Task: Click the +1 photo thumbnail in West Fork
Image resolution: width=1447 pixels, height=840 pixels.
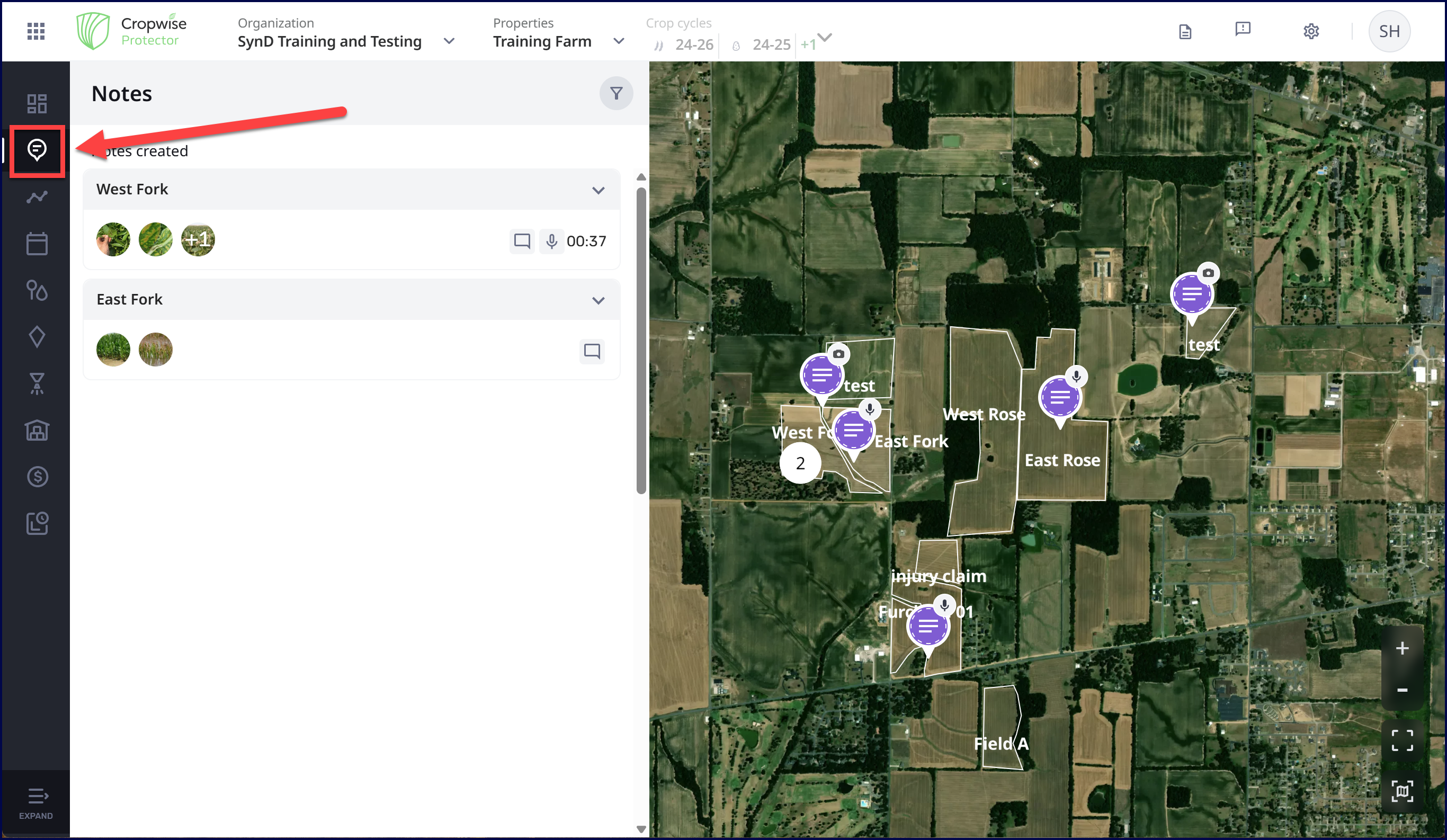Action: point(198,240)
